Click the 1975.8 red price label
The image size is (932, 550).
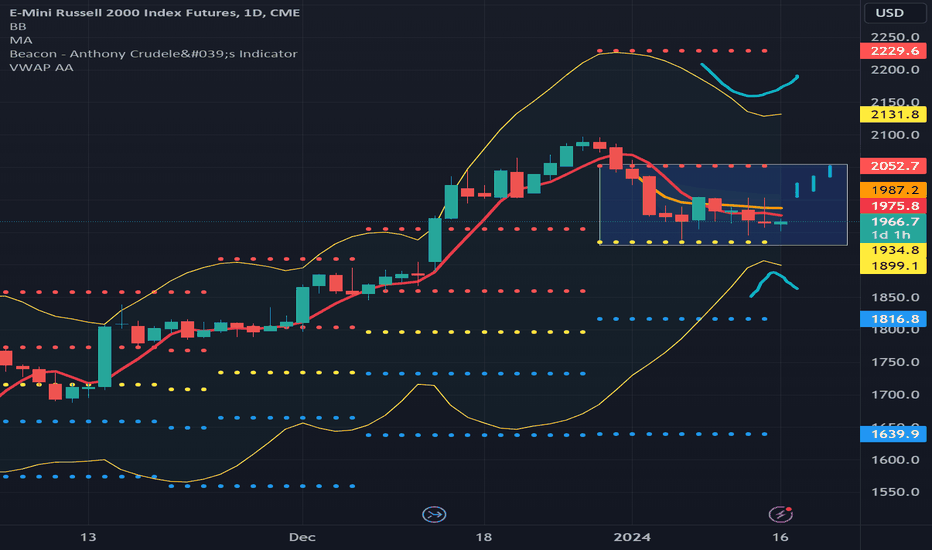[x=893, y=206]
